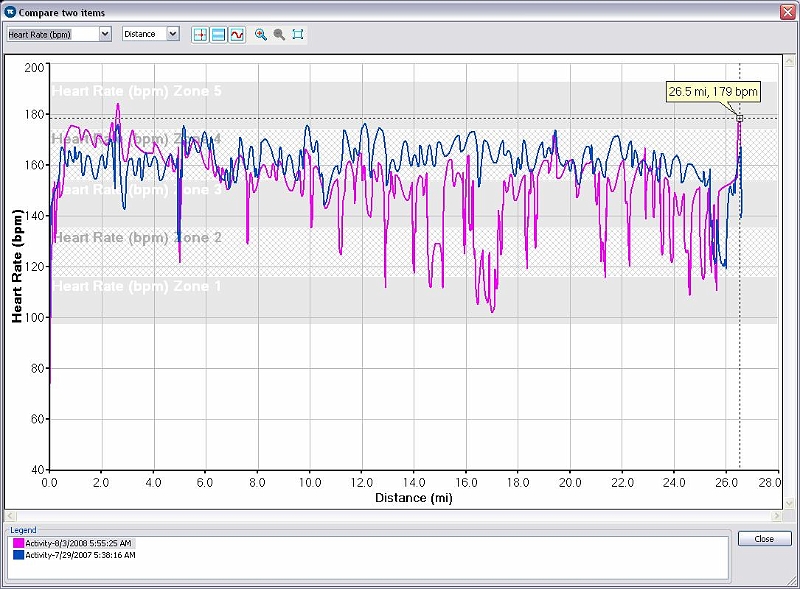This screenshot has height=589, width=800.
Task: Click the zoom out magnifier icon
Action: tap(279, 35)
